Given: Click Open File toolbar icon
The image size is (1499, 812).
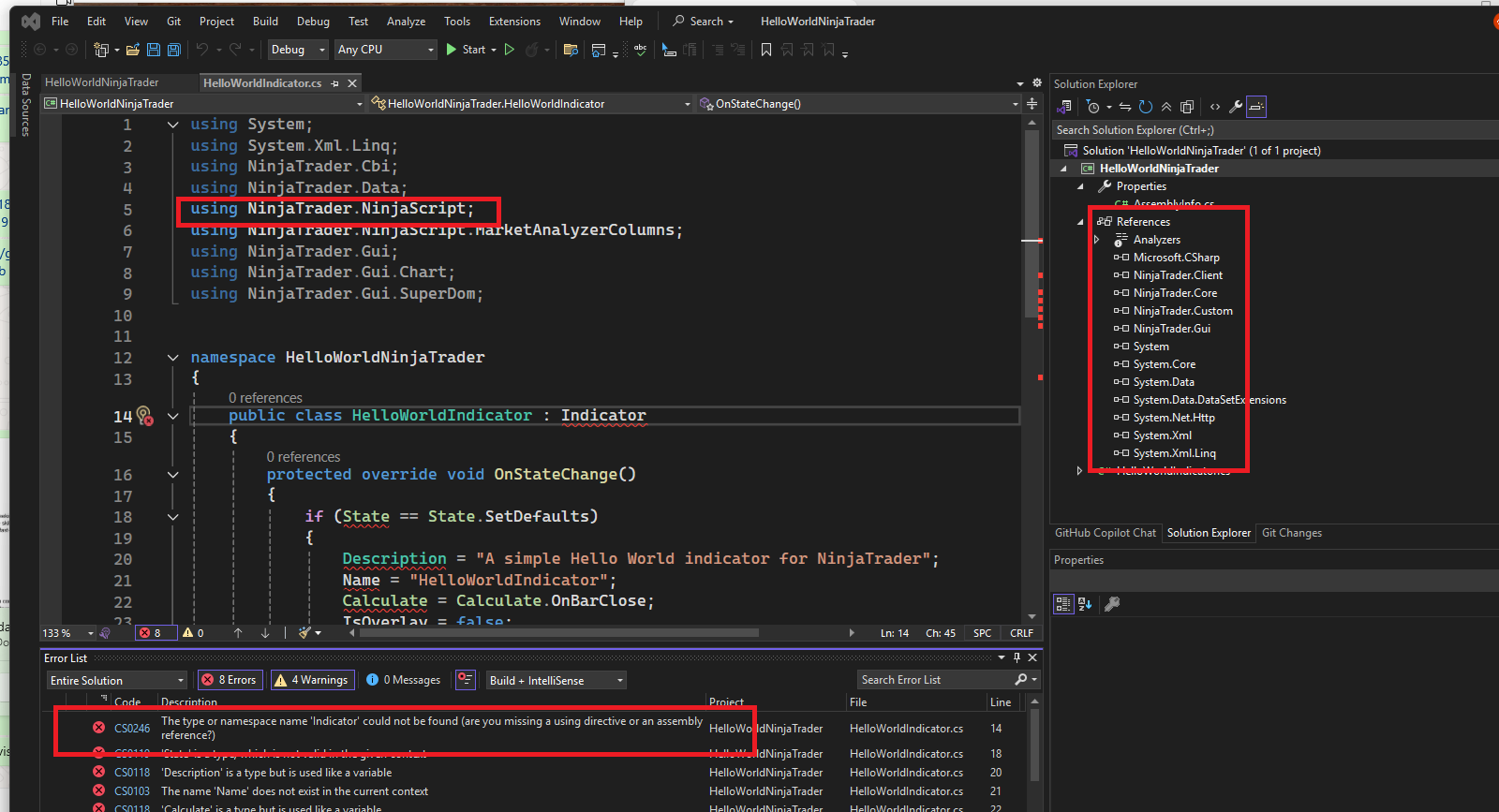Looking at the screenshot, I should [133, 50].
